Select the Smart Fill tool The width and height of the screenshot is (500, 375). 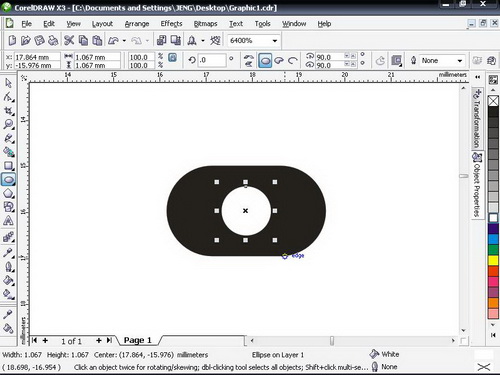coord(8,152)
